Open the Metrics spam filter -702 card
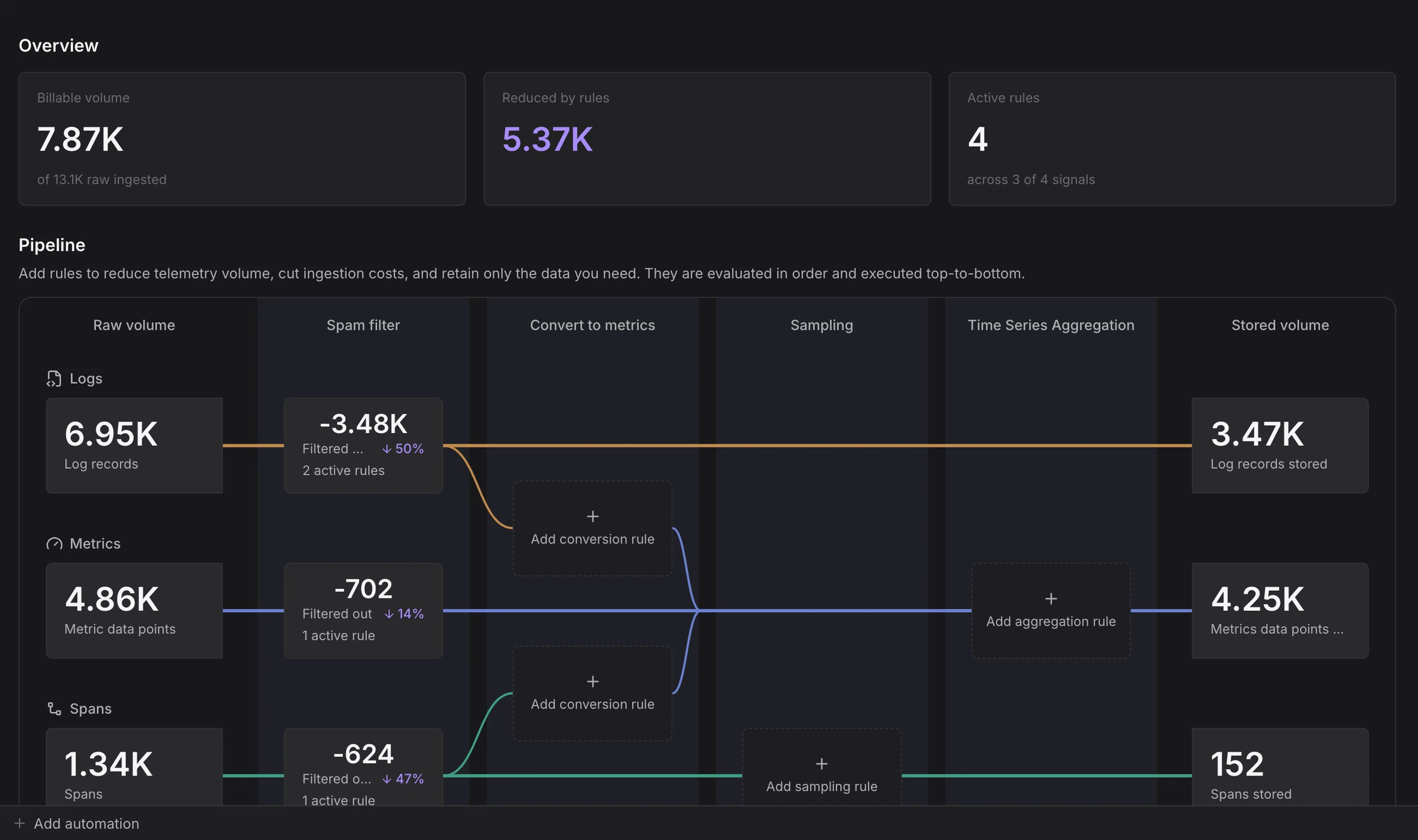The height and width of the screenshot is (840, 1418). pos(363,610)
